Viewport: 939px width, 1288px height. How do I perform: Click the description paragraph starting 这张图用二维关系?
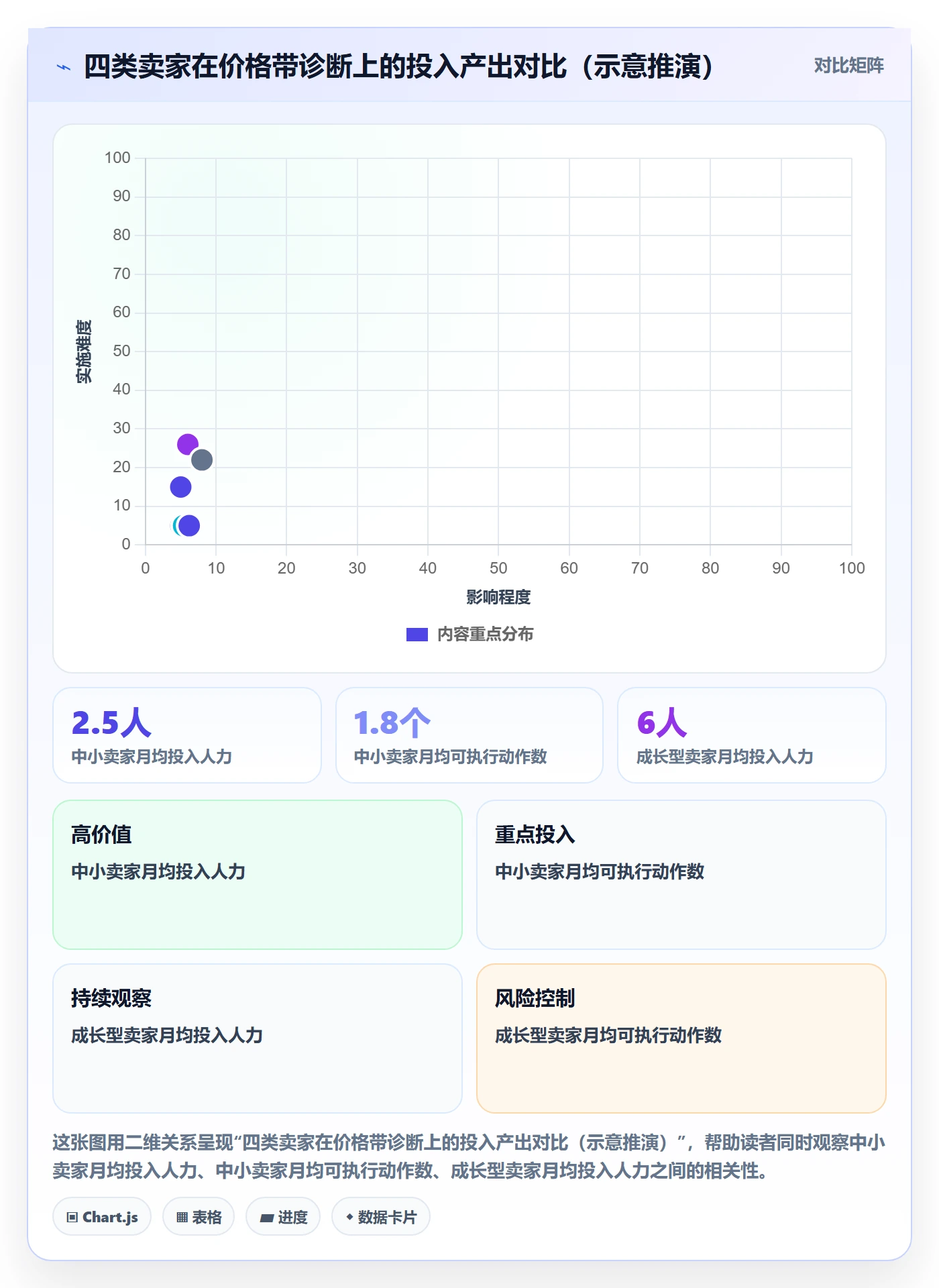(x=469, y=1157)
